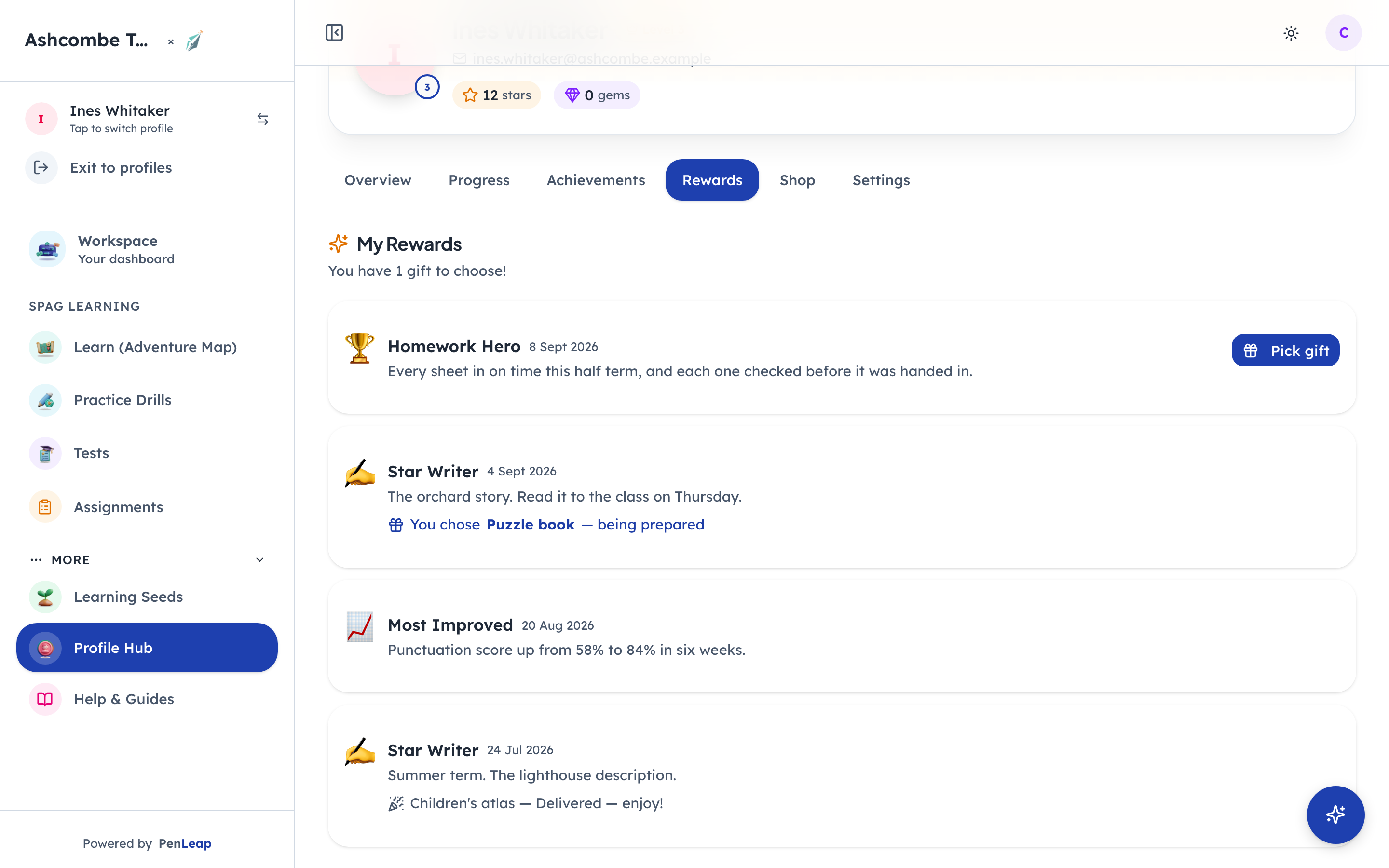The height and width of the screenshot is (868, 1389).
Task: Toggle light/dark theme sun icon
Action: tap(1291, 33)
